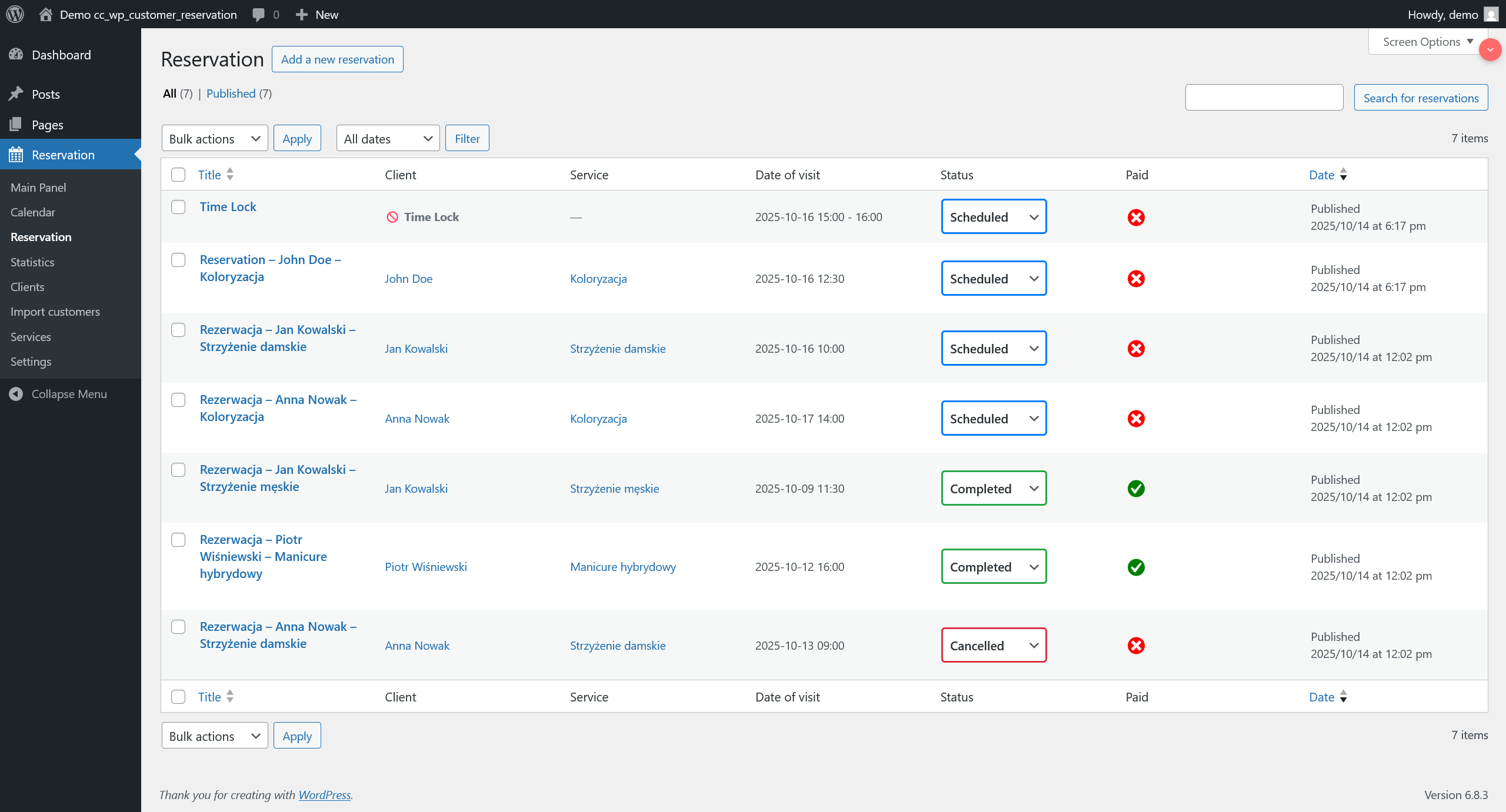Expand the All dates filter dropdown

[388, 139]
